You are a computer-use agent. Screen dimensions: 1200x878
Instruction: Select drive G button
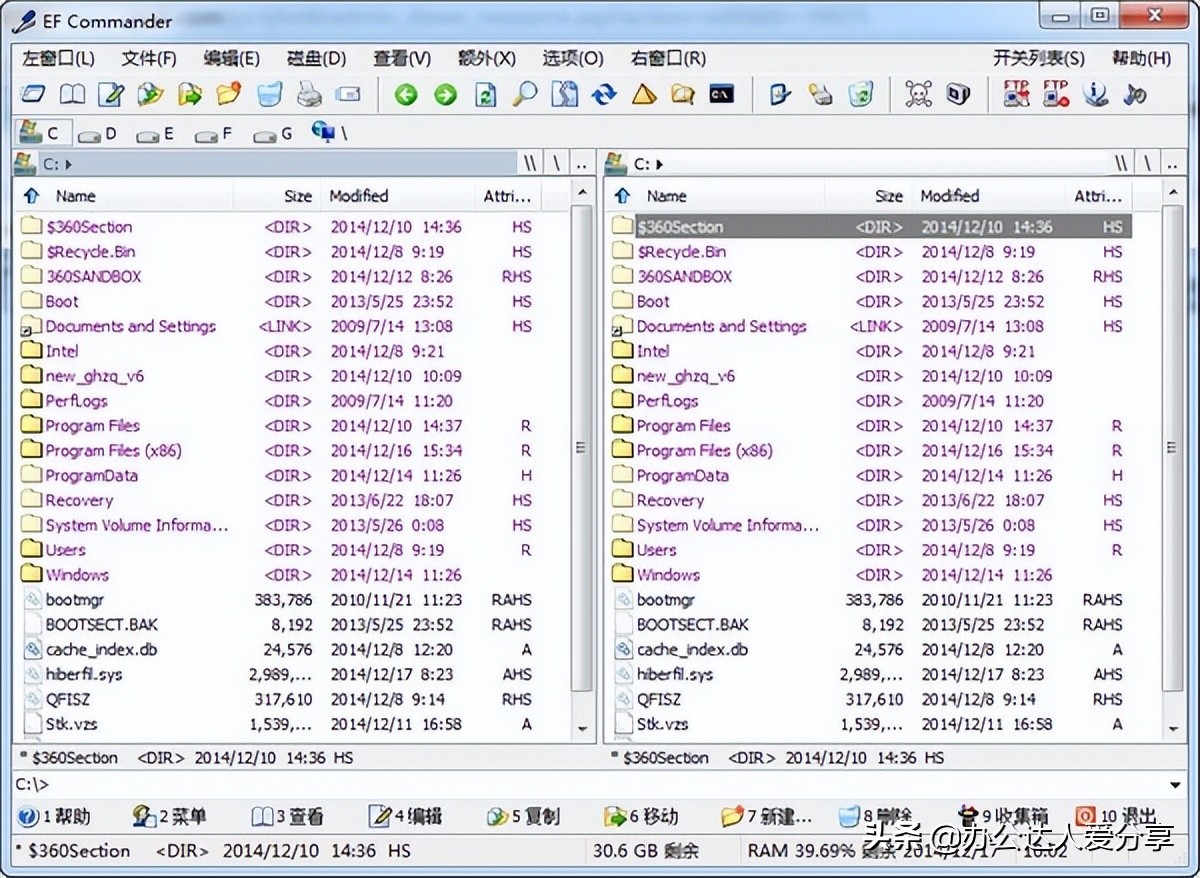(272, 133)
